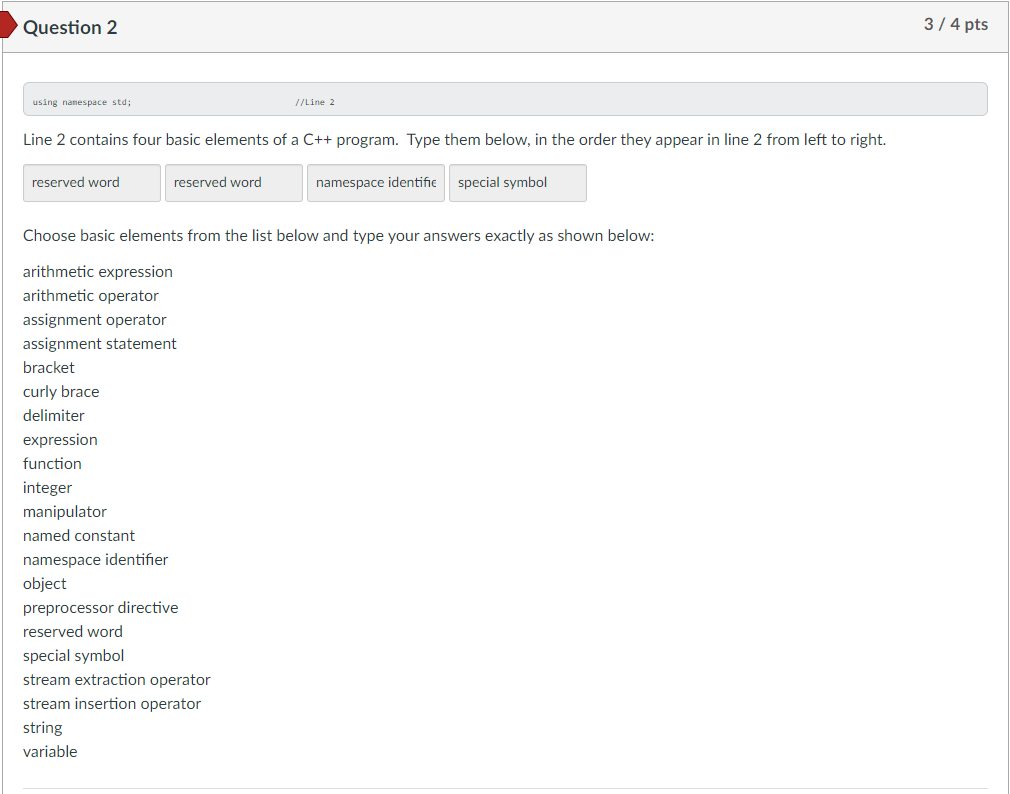Screen dimensions: 1010x794
Task: Click 'function' in the list
Action: (52, 464)
